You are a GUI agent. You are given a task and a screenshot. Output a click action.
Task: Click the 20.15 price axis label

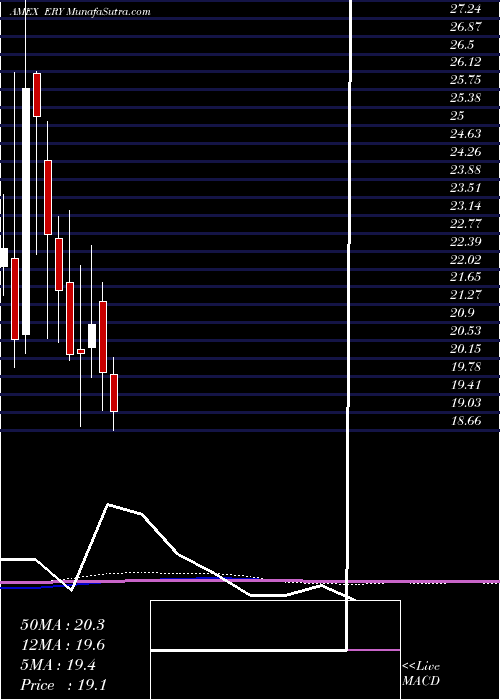pos(466,349)
